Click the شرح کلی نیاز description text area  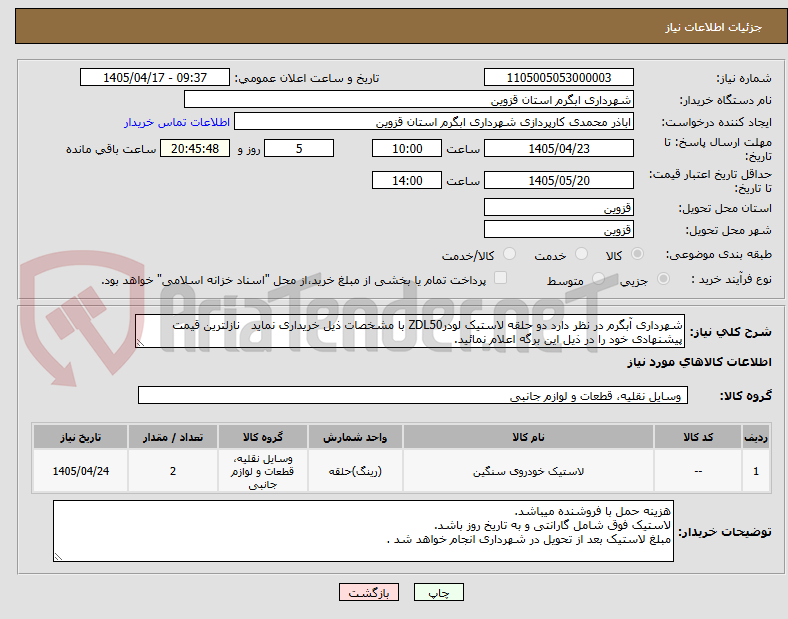(x=410, y=331)
